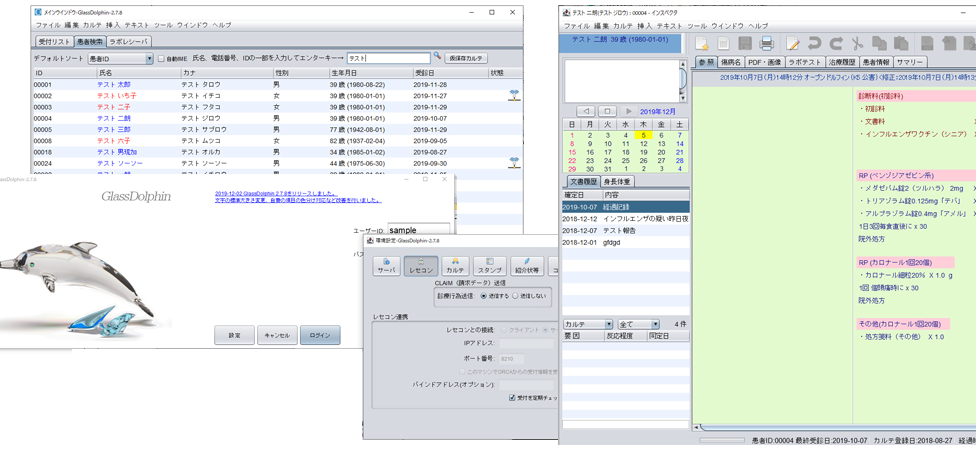Select document row テスト報告
This screenshot has width=976, height=450.
pyautogui.click(x=625, y=230)
